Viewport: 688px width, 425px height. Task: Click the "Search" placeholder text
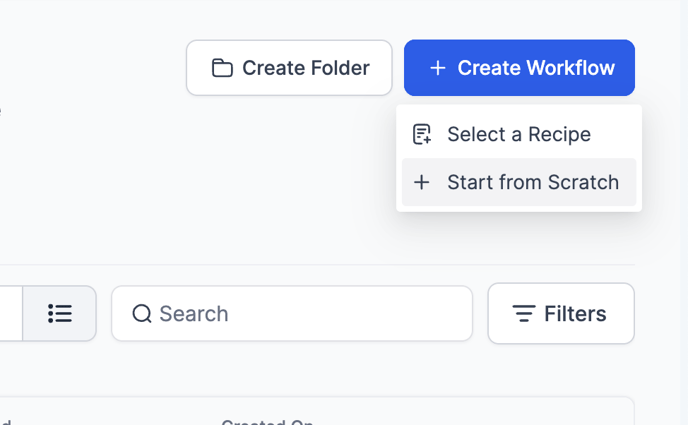click(194, 314)
